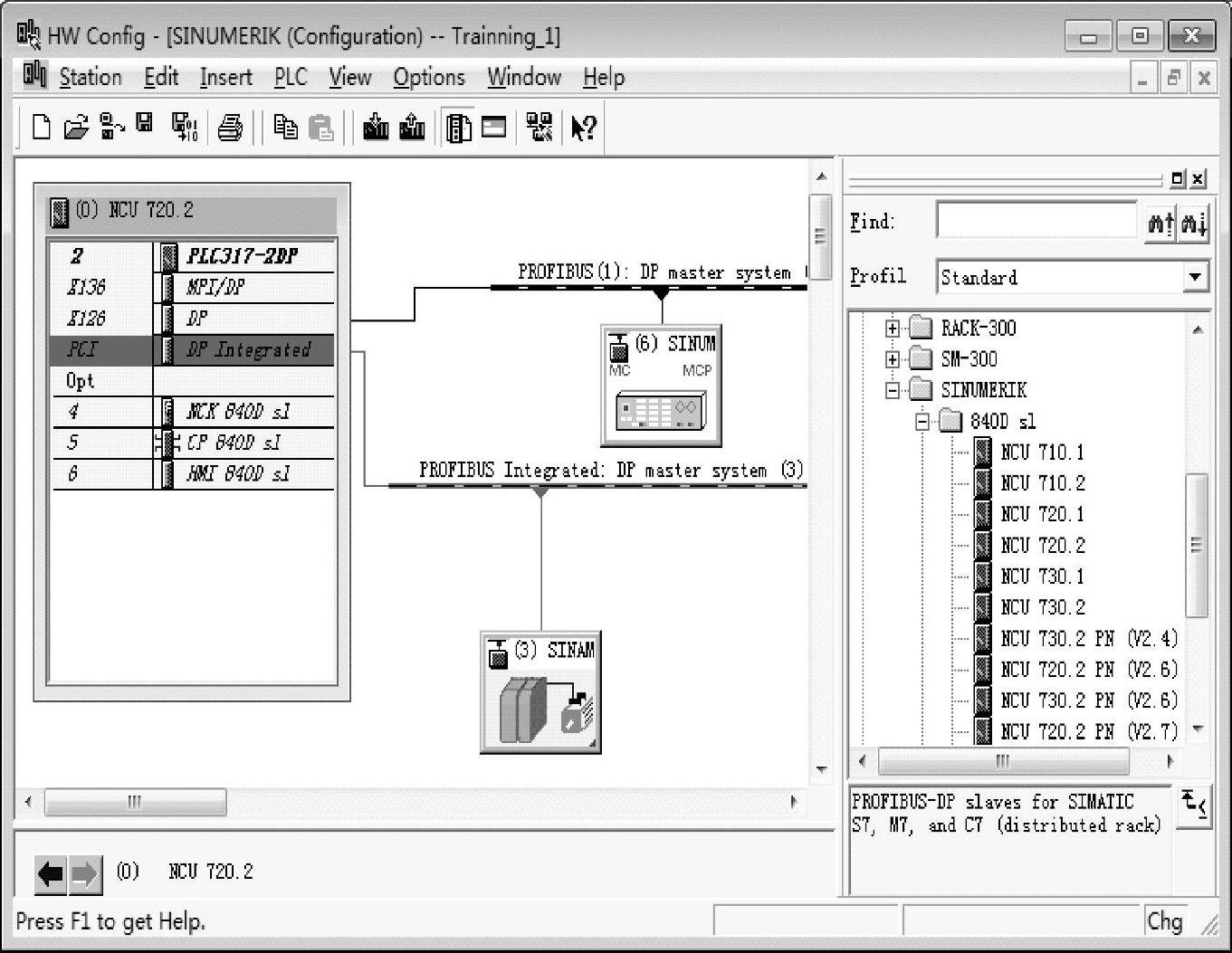The width and height of the screenshot is (1232, 953).
Task: Open the Options menu
Action: pyautogui.click(x=429, y=78)
